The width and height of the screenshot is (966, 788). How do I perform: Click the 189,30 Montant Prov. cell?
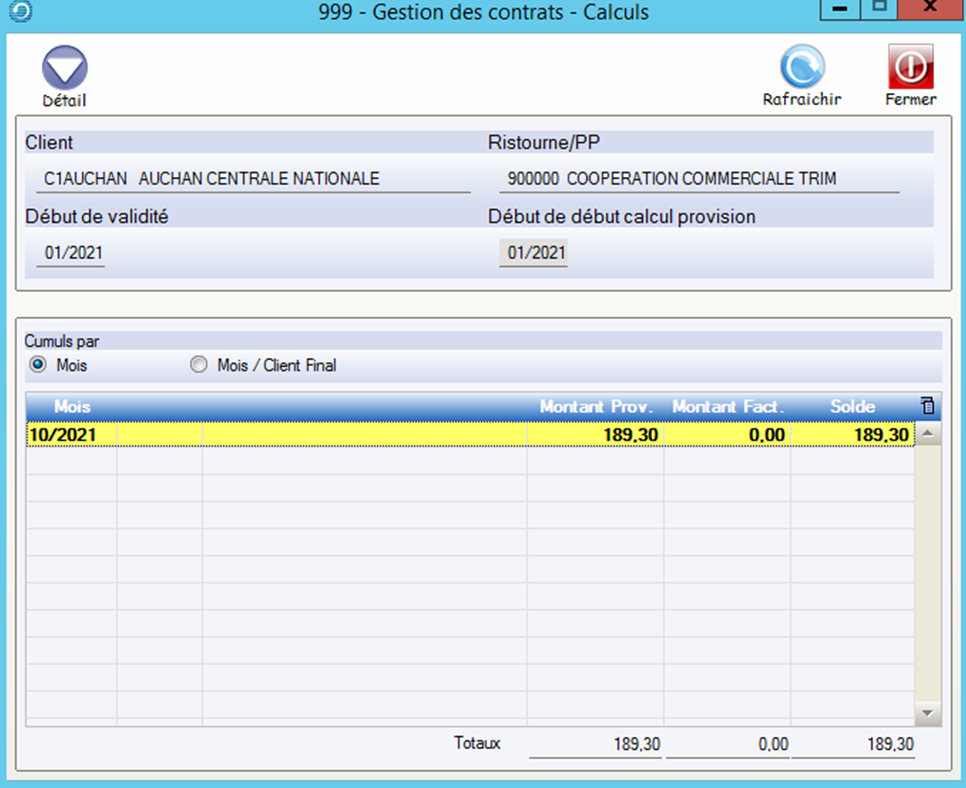[x=595, y=435]
